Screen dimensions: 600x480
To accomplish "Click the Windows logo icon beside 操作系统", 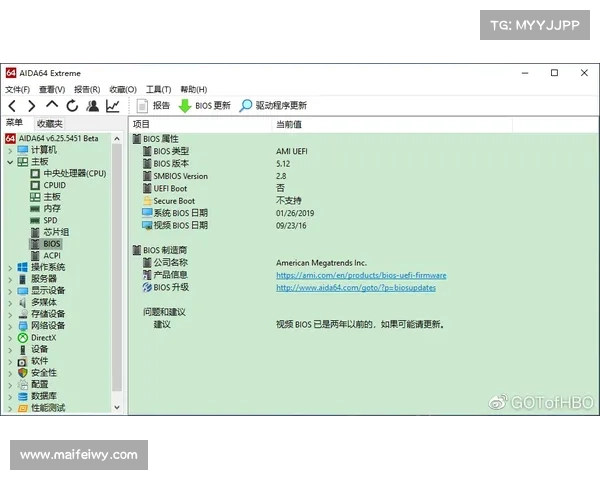I will pos(23,267).
